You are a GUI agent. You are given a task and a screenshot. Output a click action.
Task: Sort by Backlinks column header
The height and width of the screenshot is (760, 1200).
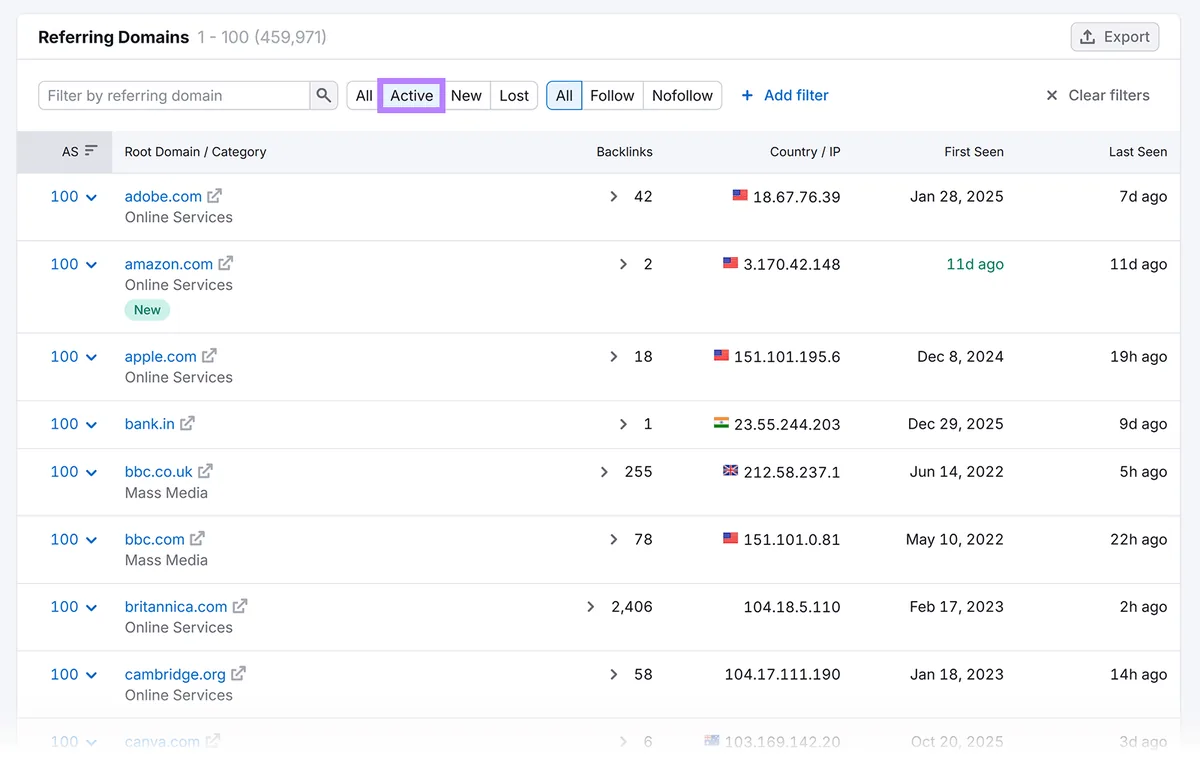(624, 152)
